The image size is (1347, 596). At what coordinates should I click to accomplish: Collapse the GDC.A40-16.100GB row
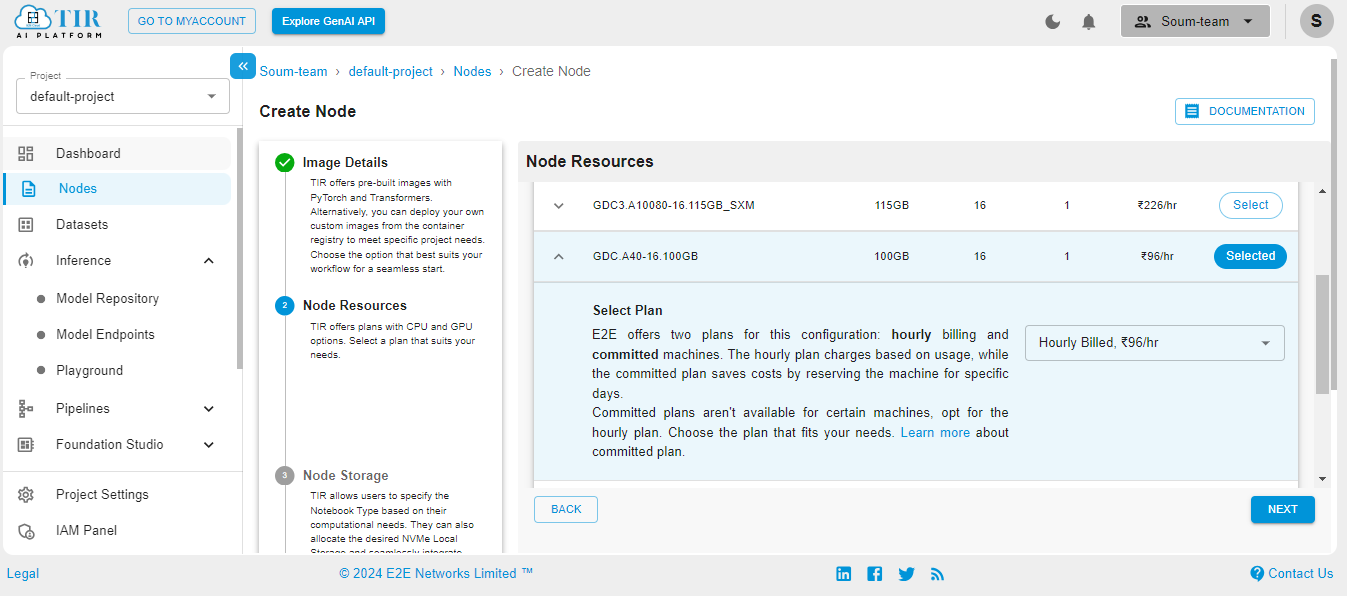[559, 257]
